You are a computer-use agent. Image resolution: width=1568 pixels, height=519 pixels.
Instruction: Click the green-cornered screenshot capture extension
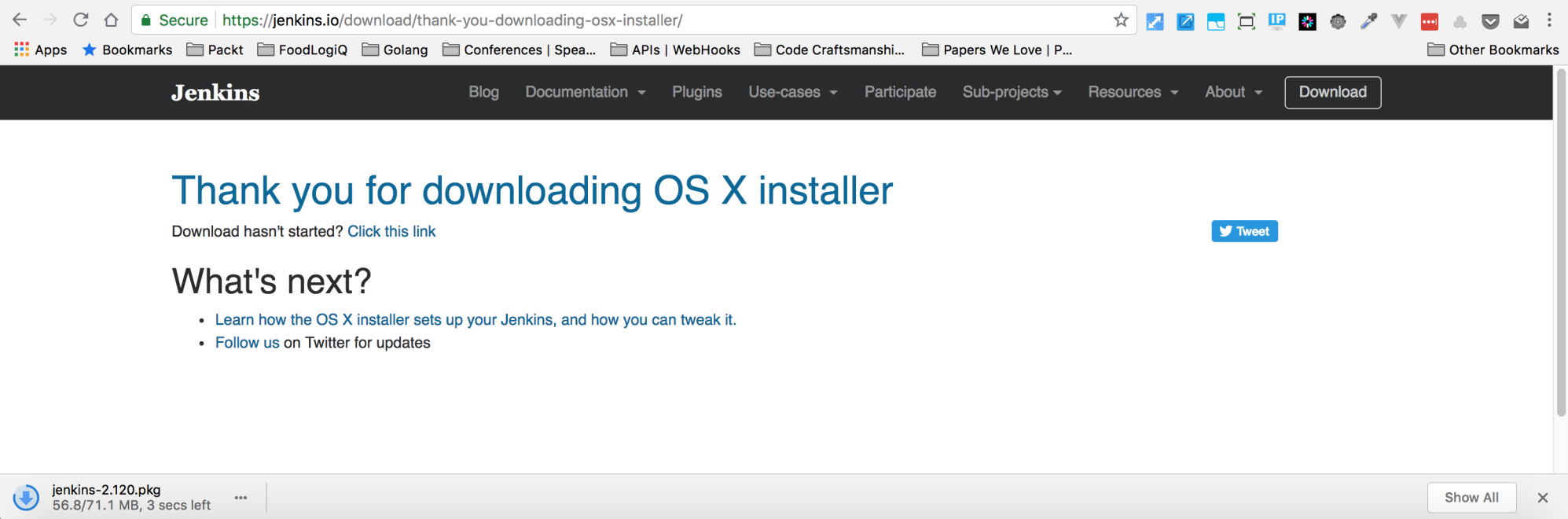[1247, 22]
